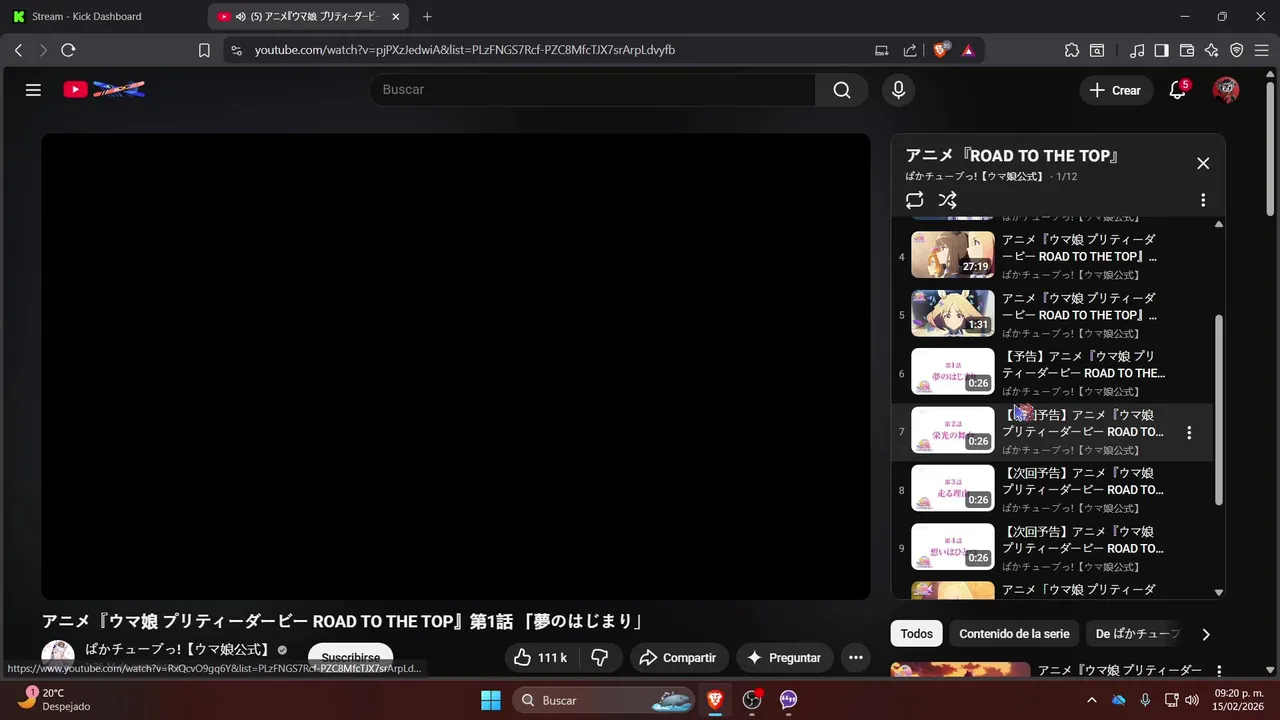Open Brave VPN shield icon

1237,50
